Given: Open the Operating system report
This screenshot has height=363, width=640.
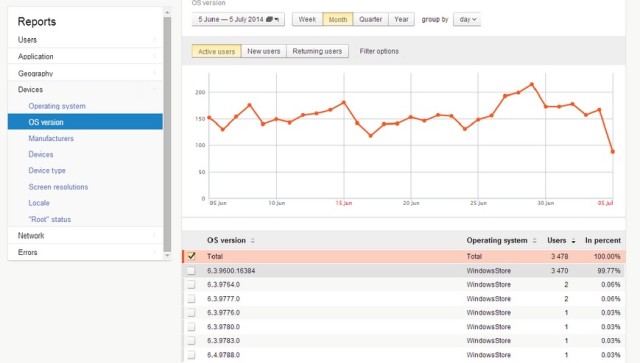Looking at the screenshot, I should 57,106.
